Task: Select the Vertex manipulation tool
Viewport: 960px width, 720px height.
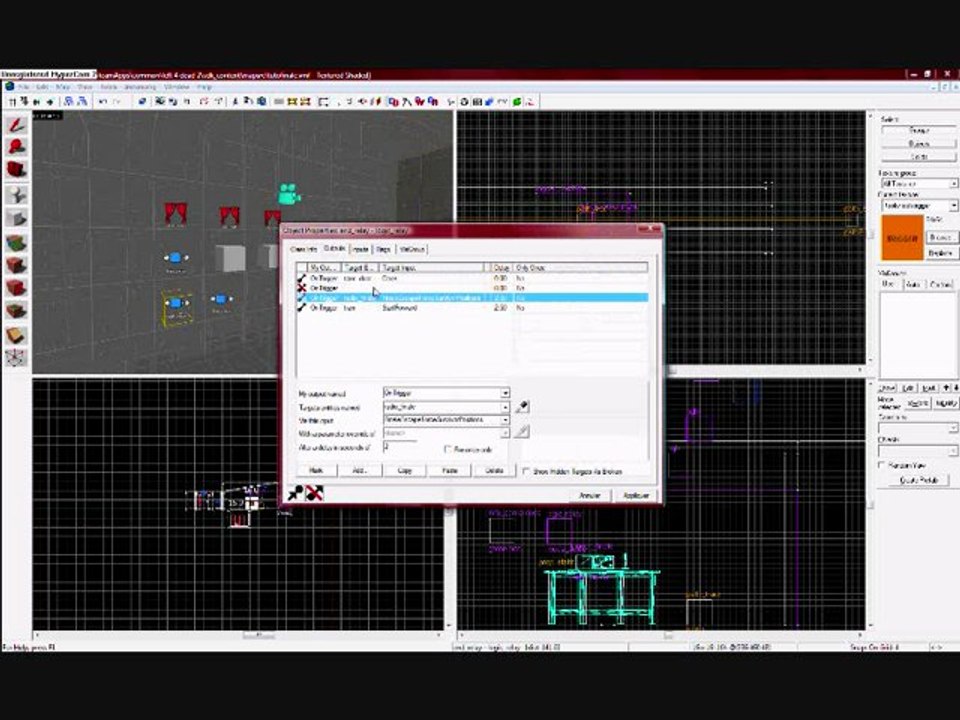Action: coord(17,358)
